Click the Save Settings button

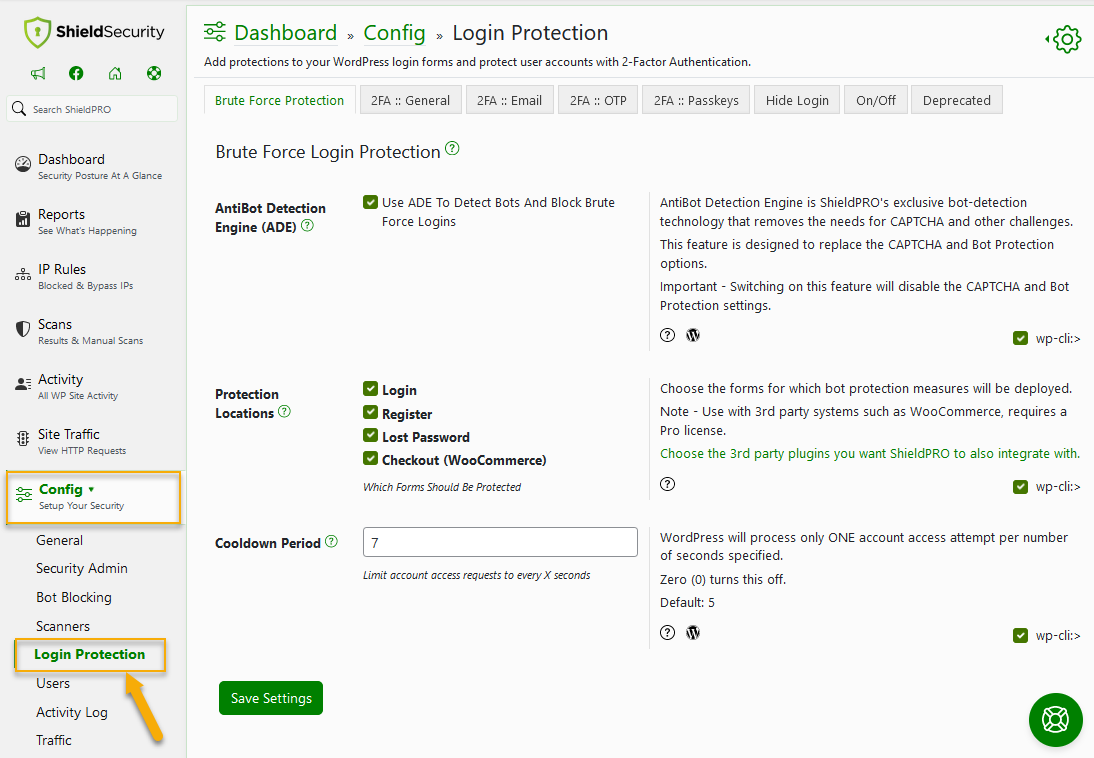(x=271, y=698)
